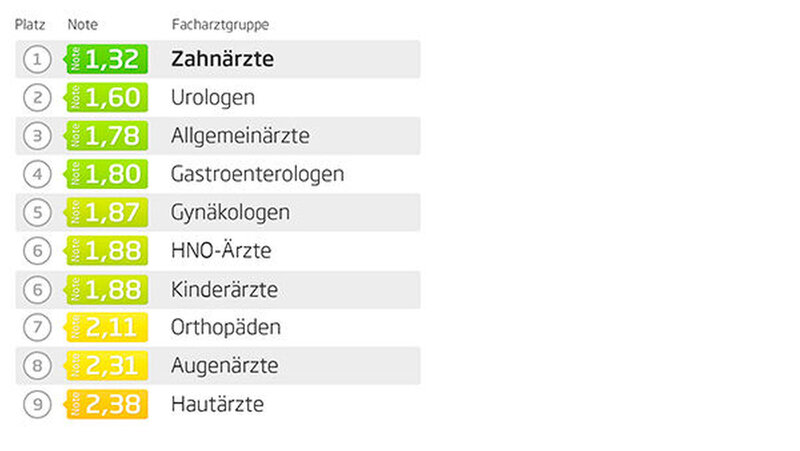Select the rank 2 circle in Urologen row
Viewport: 800px width, 451px height.
(x=37, y=97)
